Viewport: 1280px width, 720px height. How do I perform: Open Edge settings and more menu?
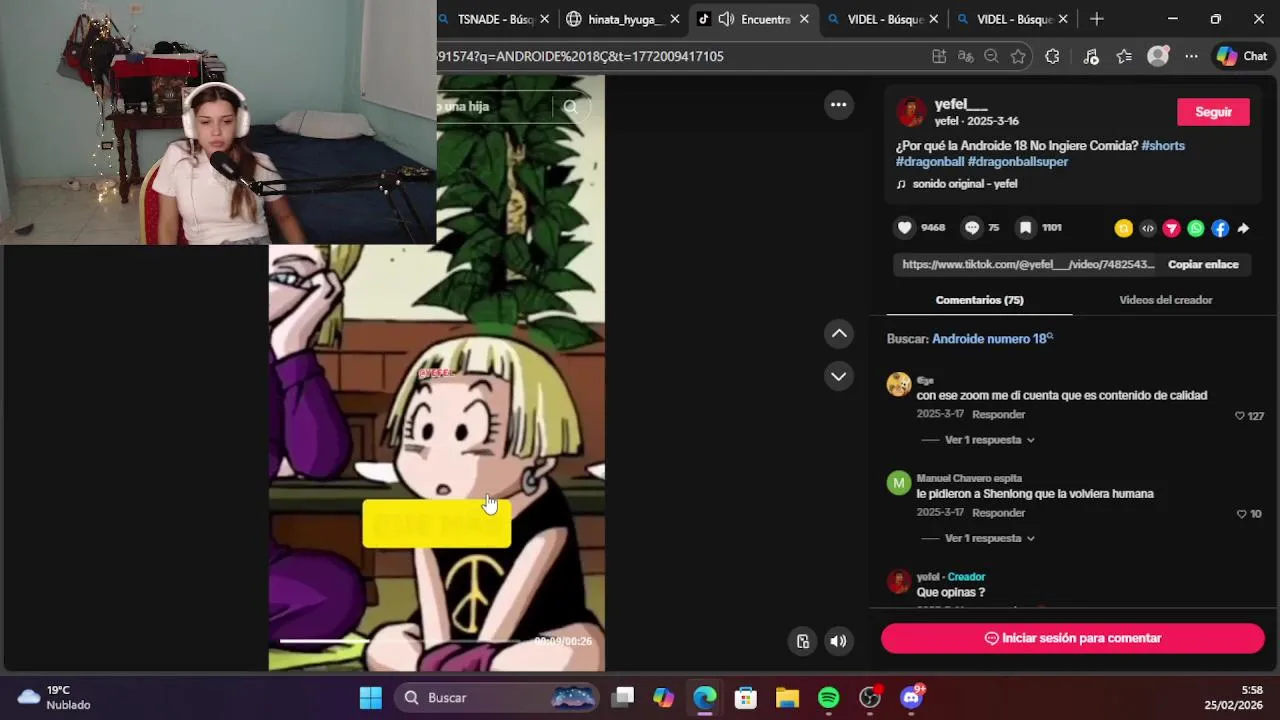click(x=1191, y=57)
